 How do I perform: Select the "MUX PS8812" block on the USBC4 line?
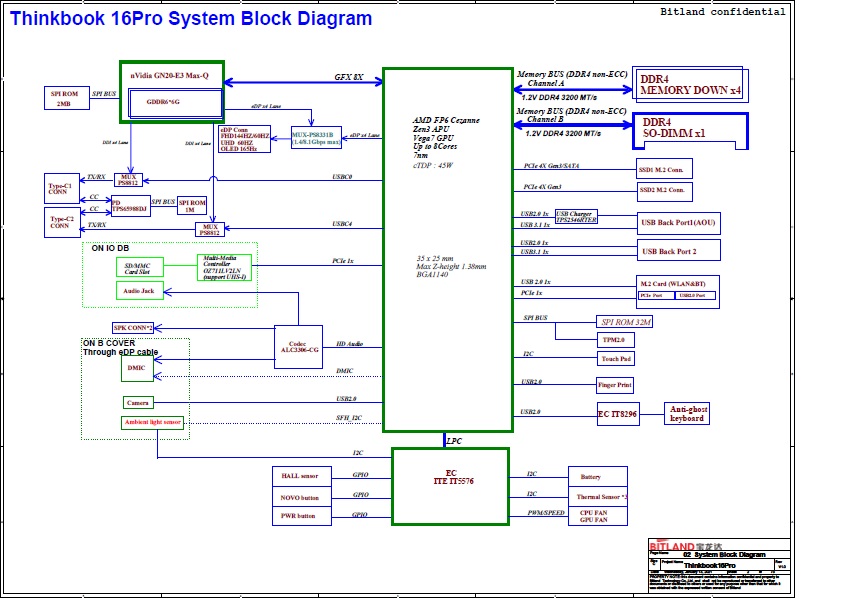(209, 230)
